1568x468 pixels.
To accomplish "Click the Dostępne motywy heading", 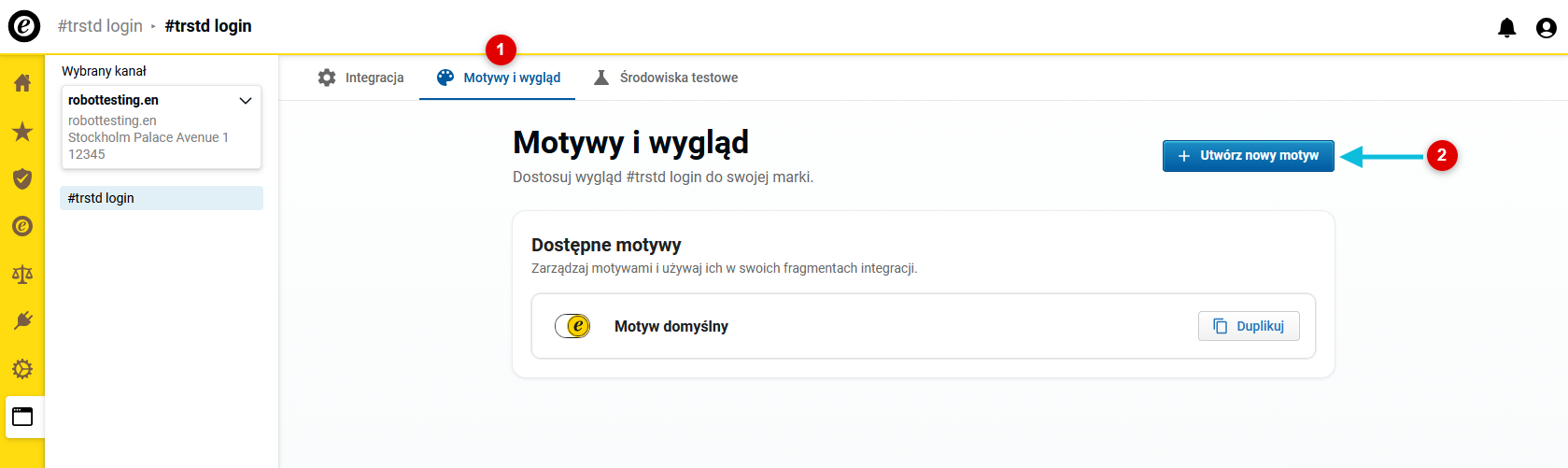I will 606,245.
